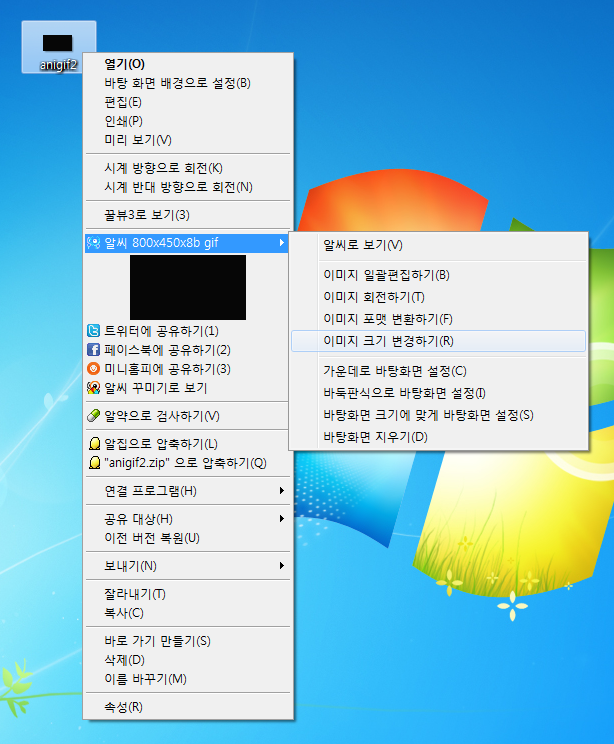Choose 페이스북에 공유하기(2)

(x=187, y=350)
